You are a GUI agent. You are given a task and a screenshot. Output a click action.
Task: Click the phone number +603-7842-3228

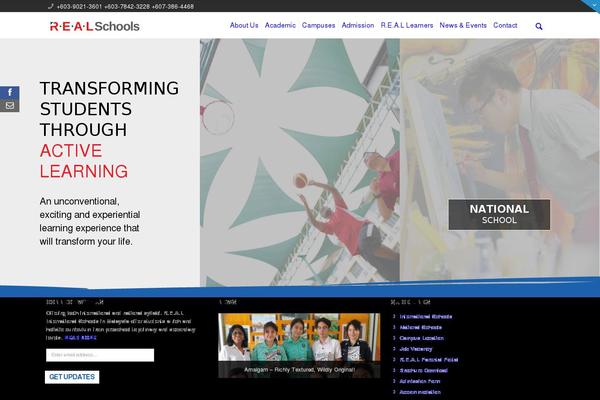[127, 7]
